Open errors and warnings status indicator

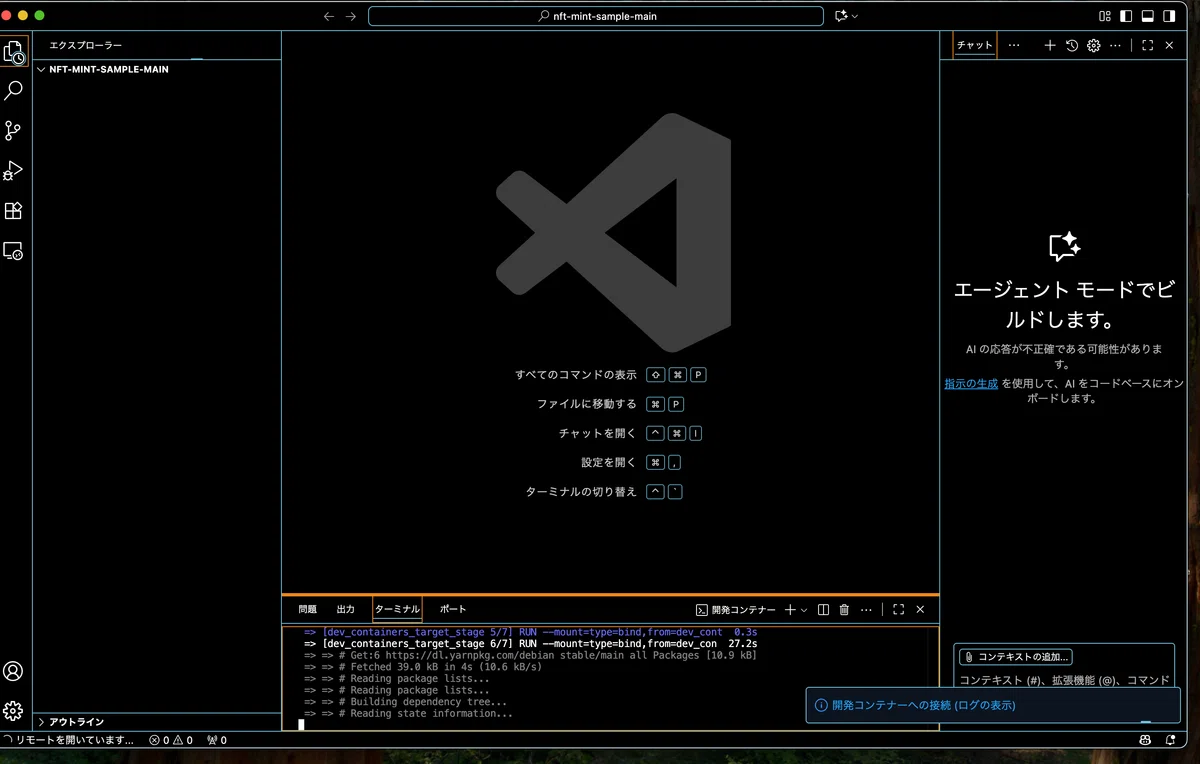click(x=171, y=740)
